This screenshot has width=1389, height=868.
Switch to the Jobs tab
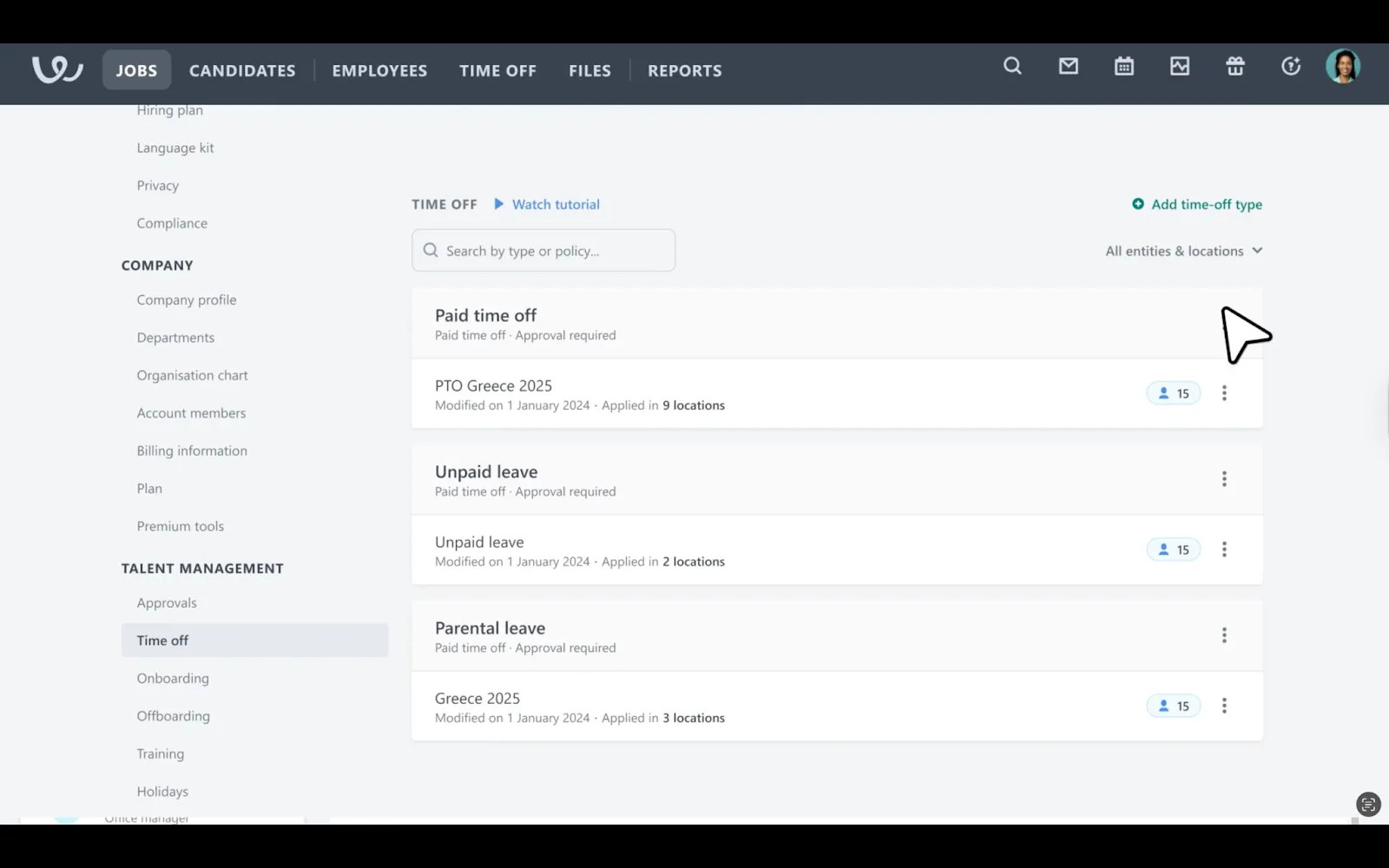coord(137,70)
